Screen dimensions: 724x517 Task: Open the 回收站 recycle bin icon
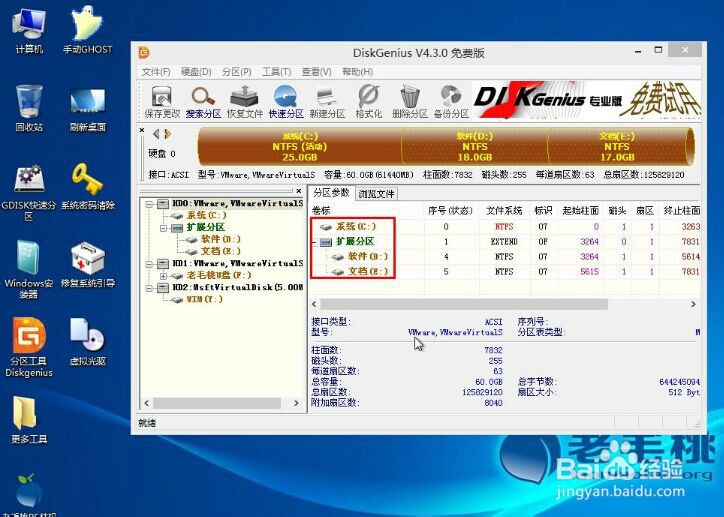[29, 108]
